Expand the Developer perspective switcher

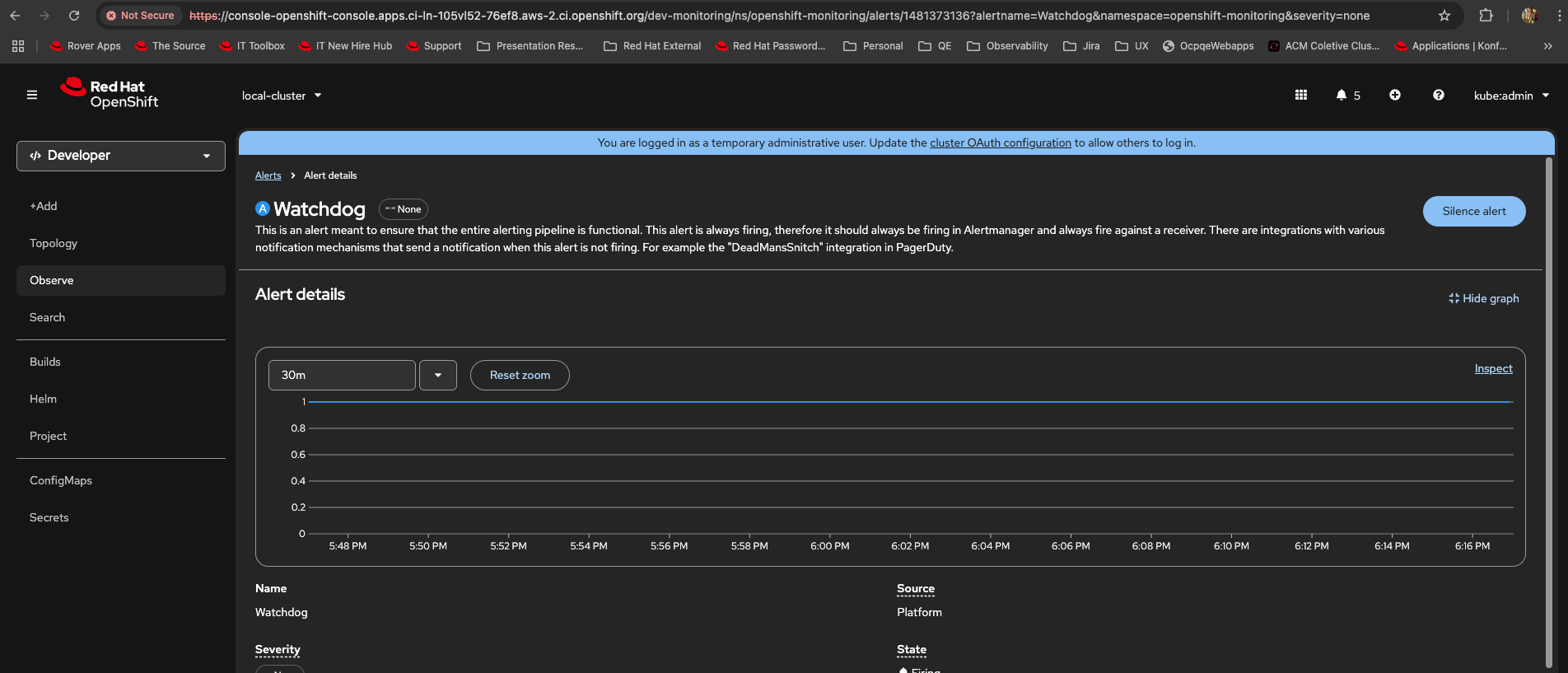click(x=121, y=156)
